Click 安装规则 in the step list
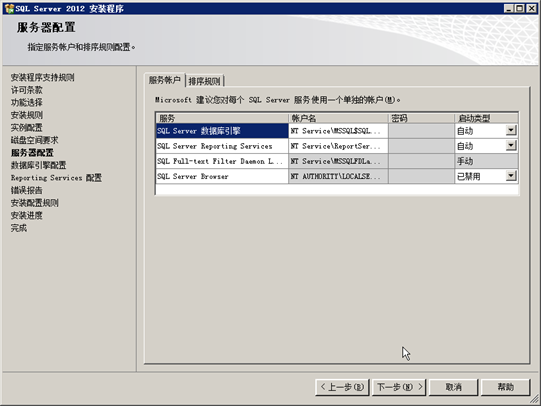Viewport: 541px width, 406px height. (x=27, y=115)
